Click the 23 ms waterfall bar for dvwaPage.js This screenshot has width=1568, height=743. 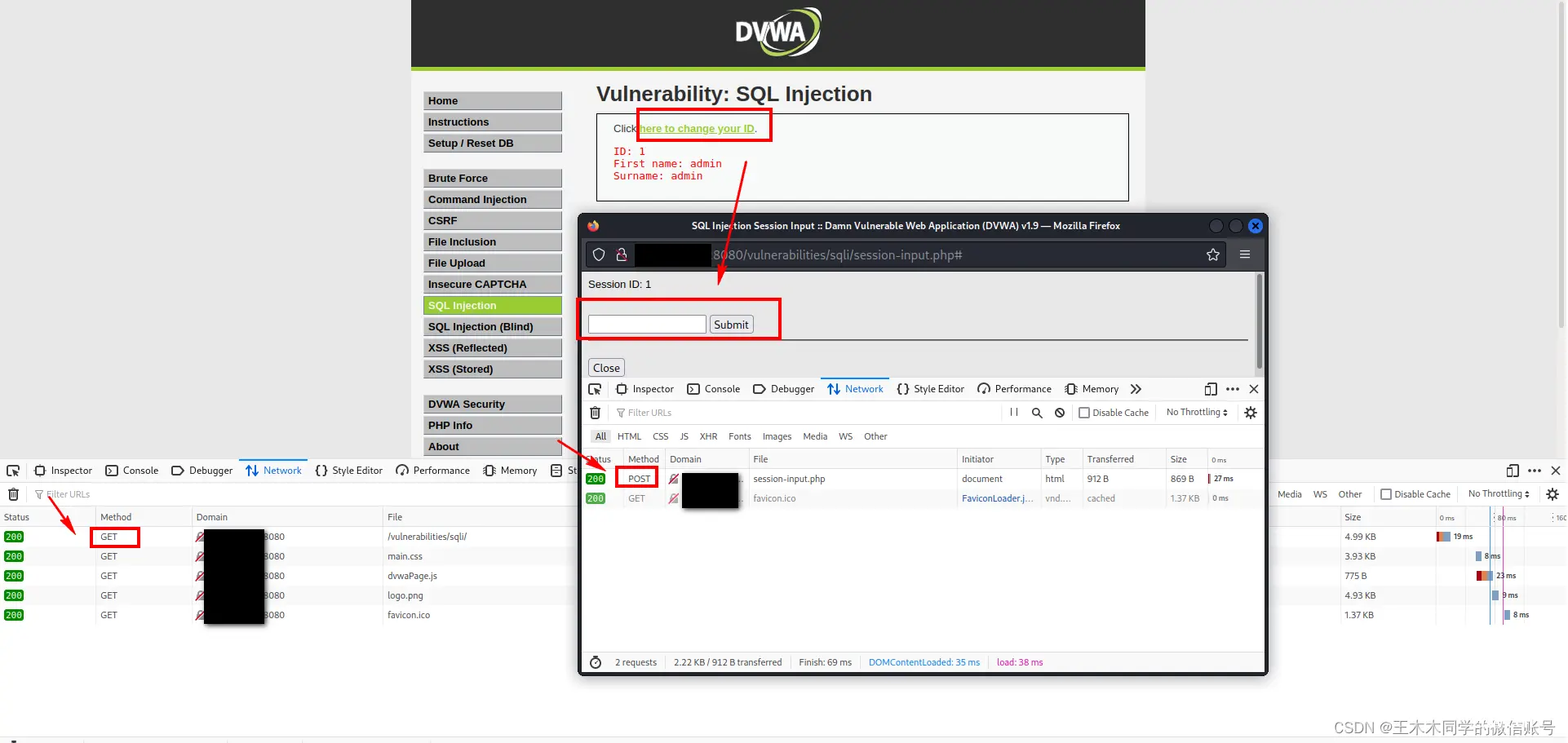point(1484,576)
